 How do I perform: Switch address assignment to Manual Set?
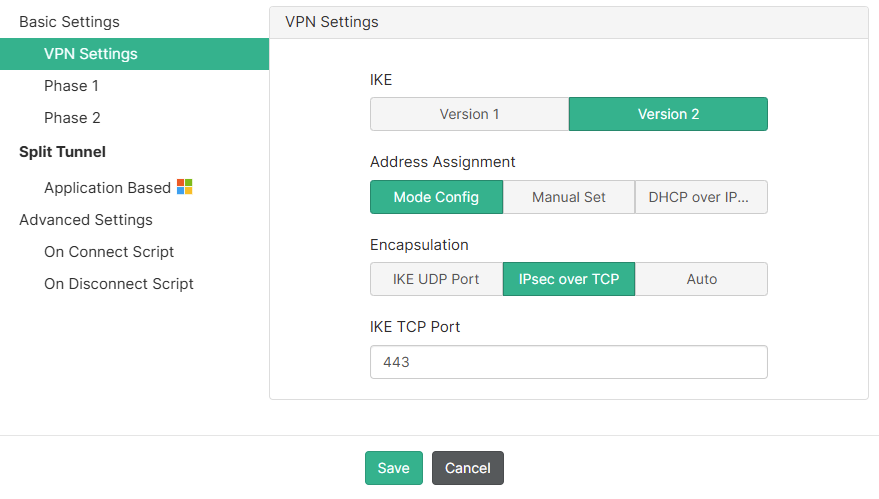568,197
